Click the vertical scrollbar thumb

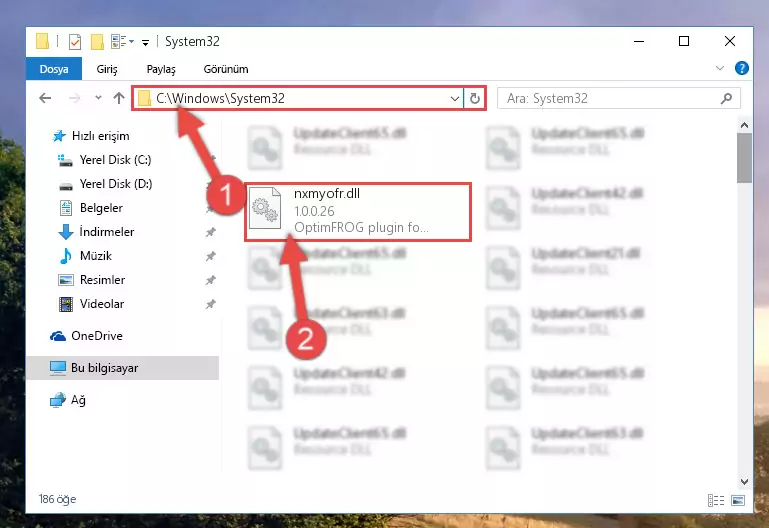pyautogui.click(x=744, y=158)
